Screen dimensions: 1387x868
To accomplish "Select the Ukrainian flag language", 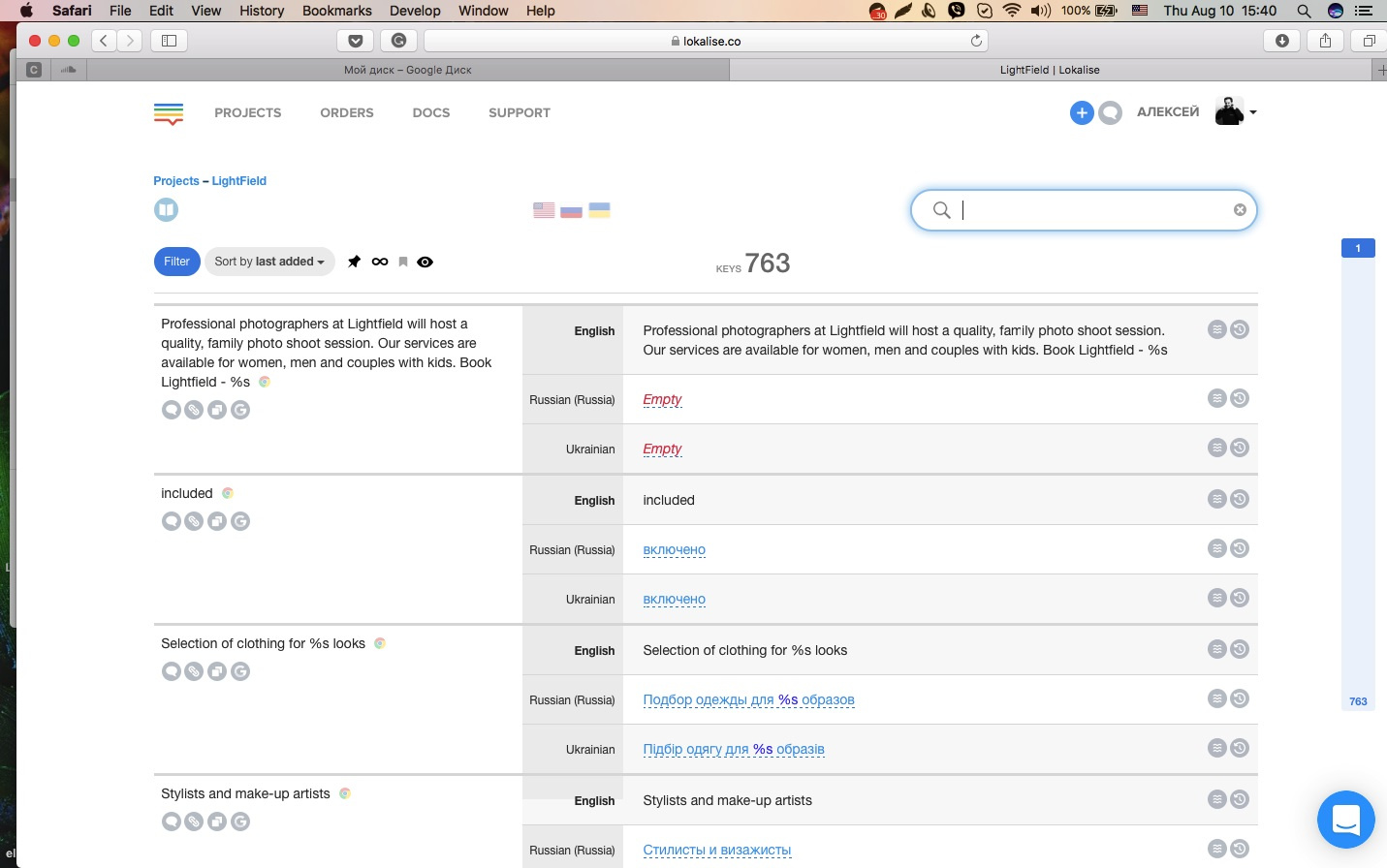I will (x=600, y=210).
